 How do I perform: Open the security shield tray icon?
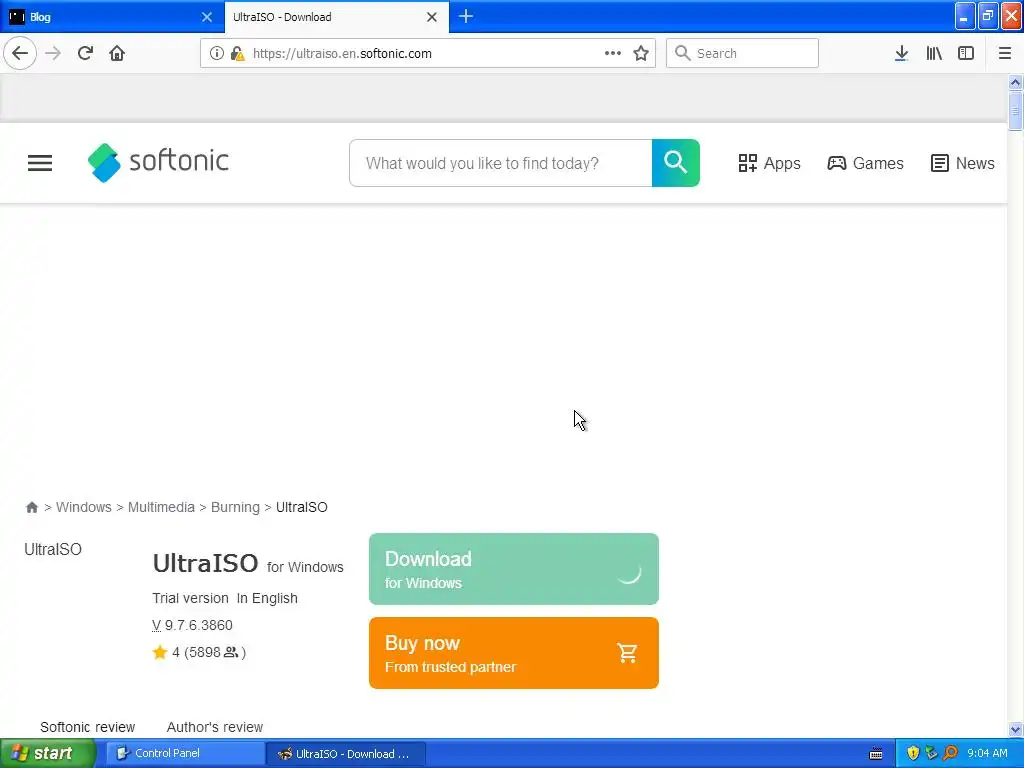click(x=913, y=754)
